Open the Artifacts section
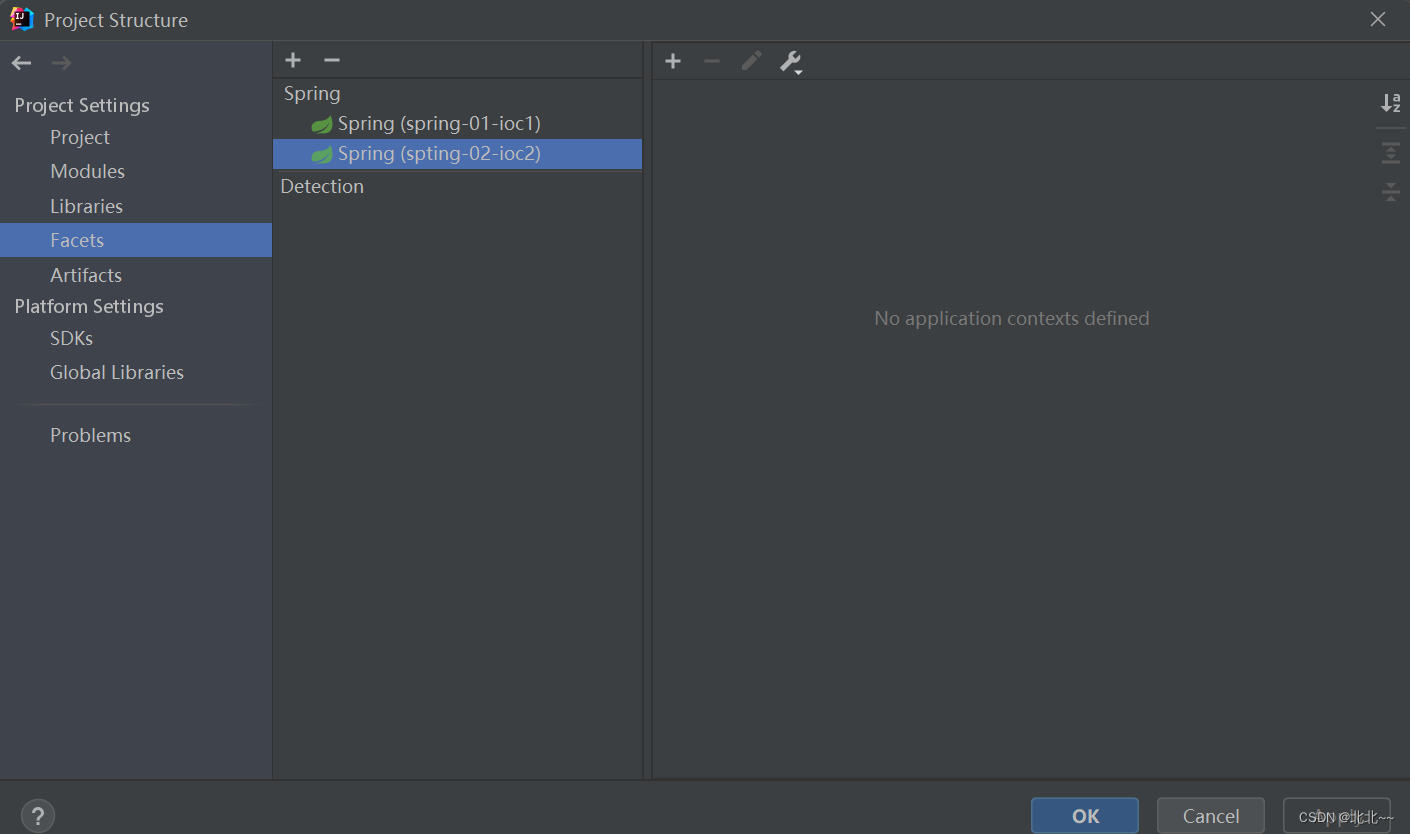The image size is (1410, 834). tap(86, 275)
